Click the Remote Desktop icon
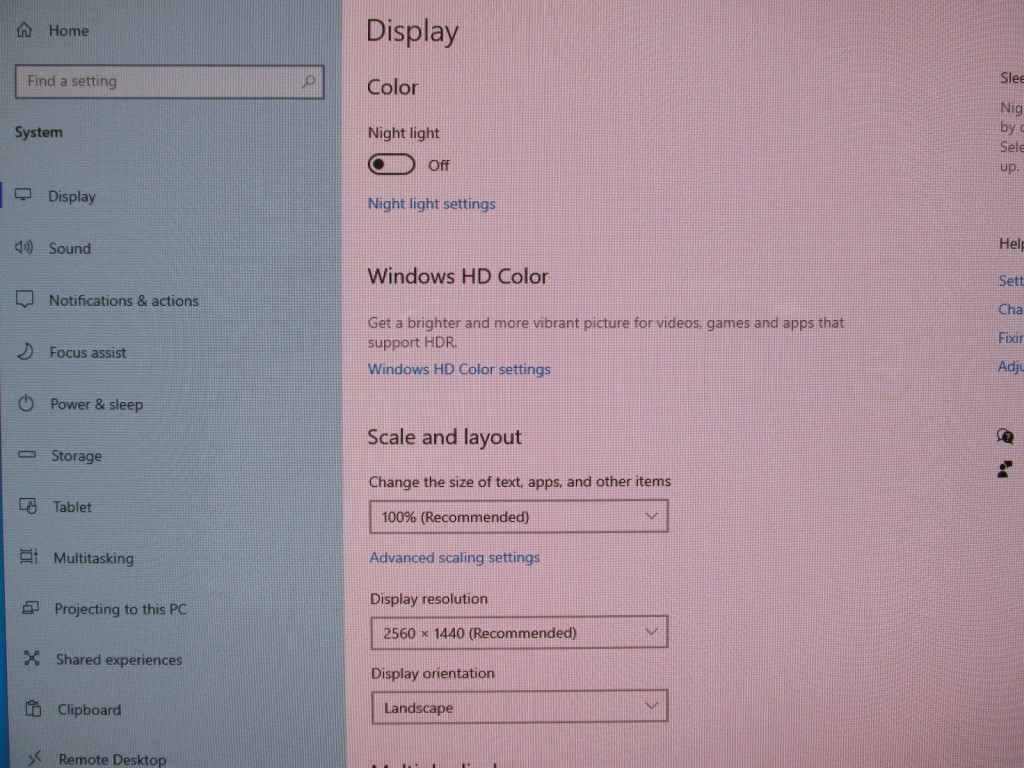Image resolution: width=1024 pixels, height=768 pixels. [35, 758]
